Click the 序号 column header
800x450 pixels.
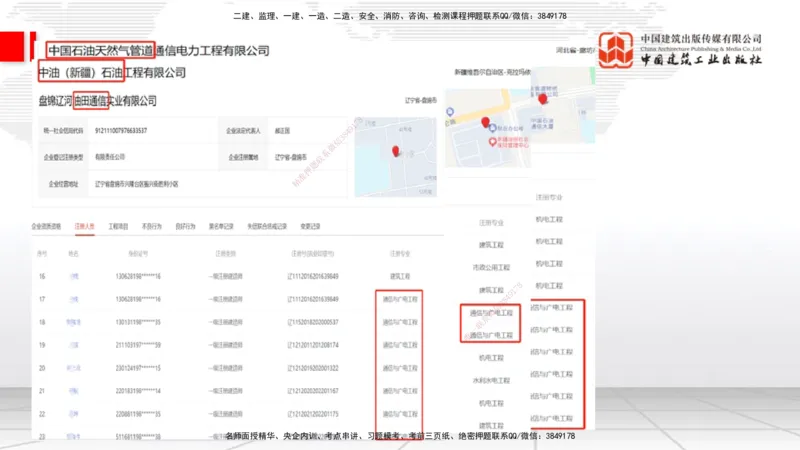coord(42,254)
